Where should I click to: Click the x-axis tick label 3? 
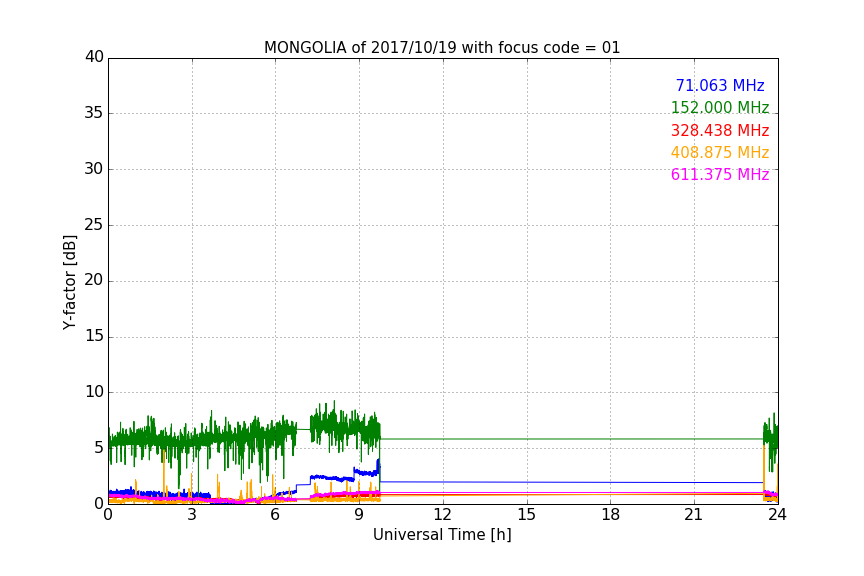[x=192, y=515]
